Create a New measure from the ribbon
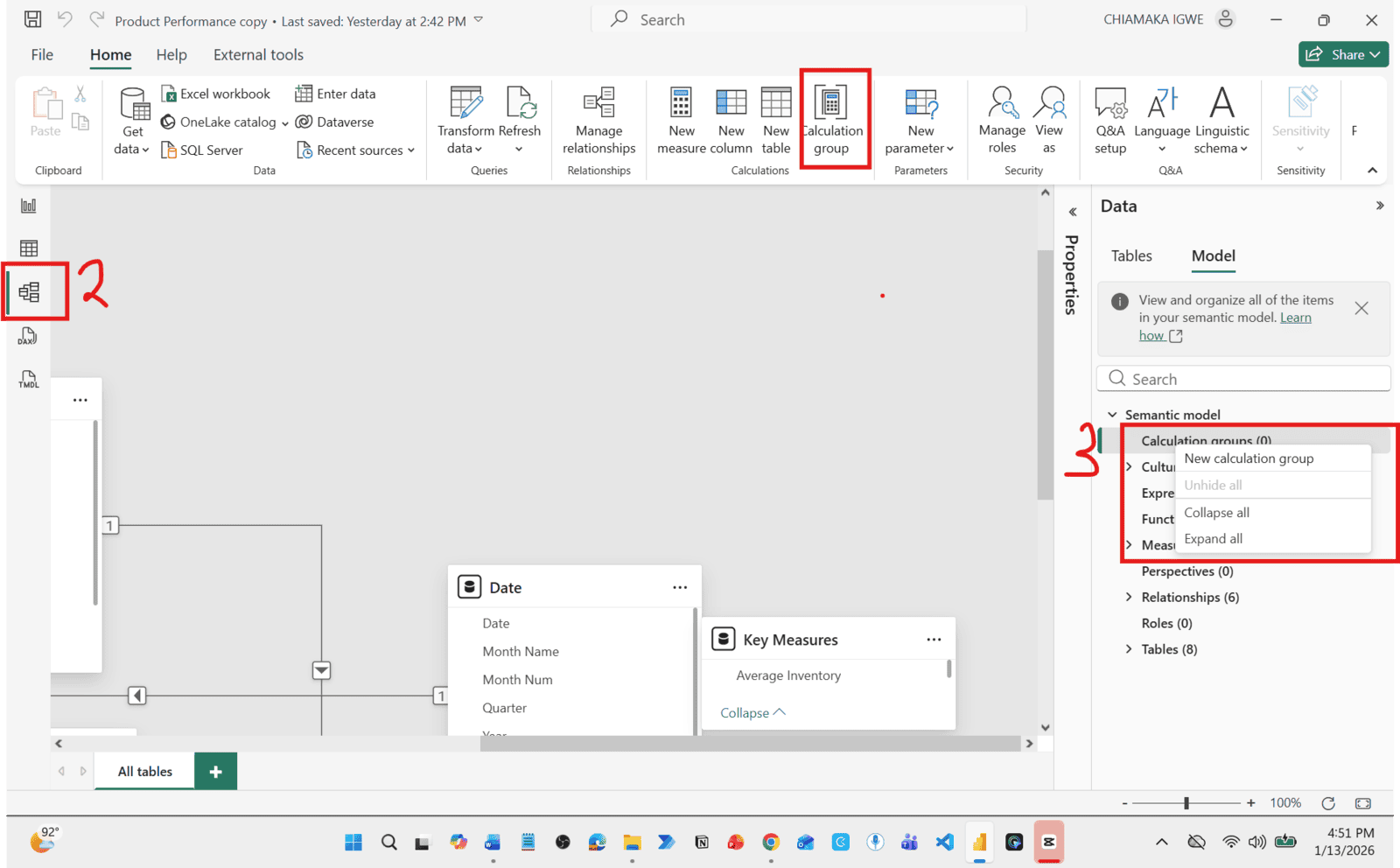 681,118
